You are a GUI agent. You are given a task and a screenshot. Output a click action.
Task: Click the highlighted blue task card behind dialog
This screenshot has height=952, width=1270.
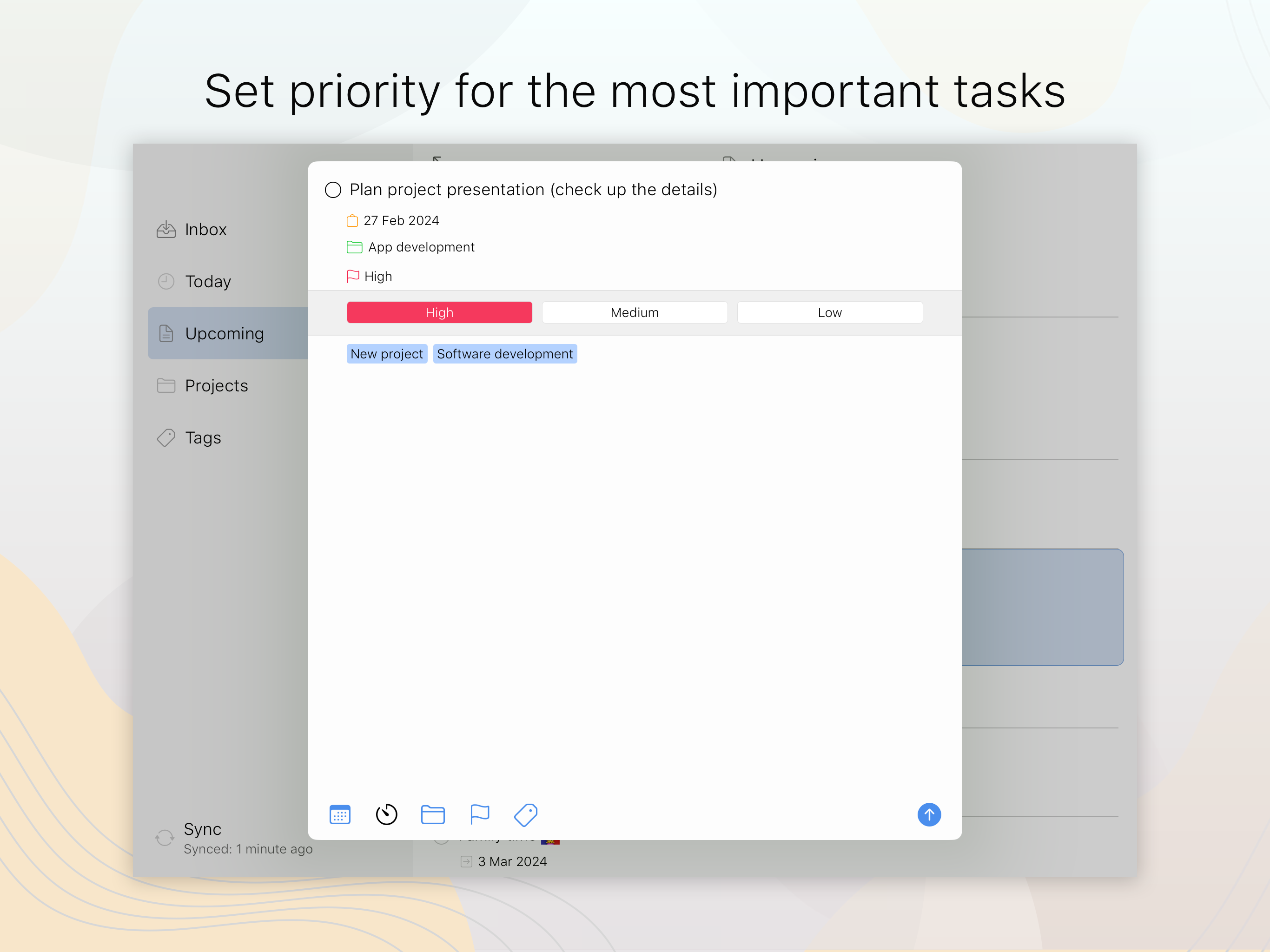point(1043,607)
